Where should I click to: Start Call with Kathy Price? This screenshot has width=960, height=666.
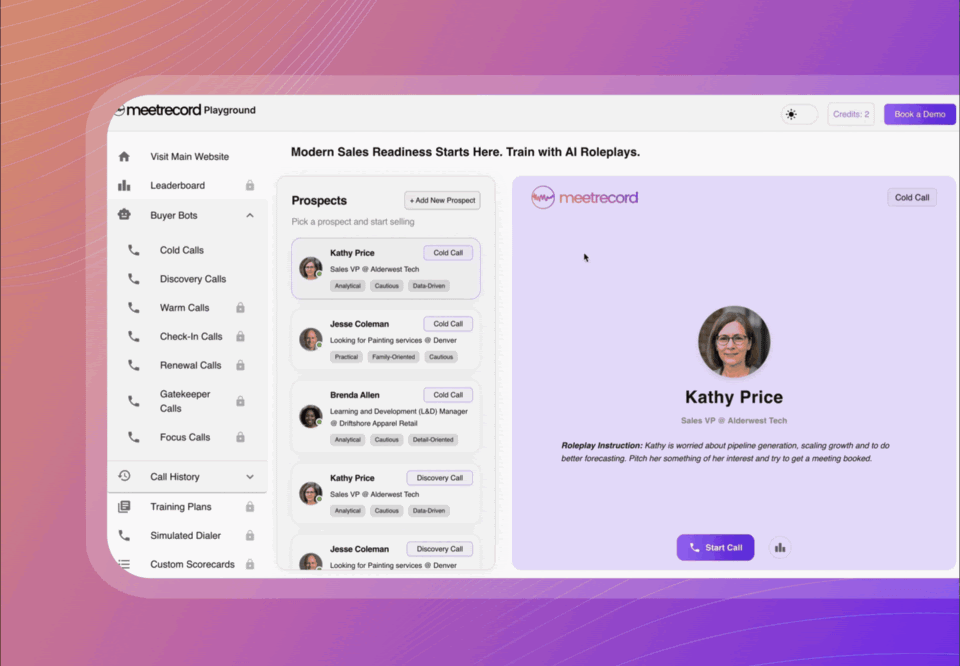715,547
